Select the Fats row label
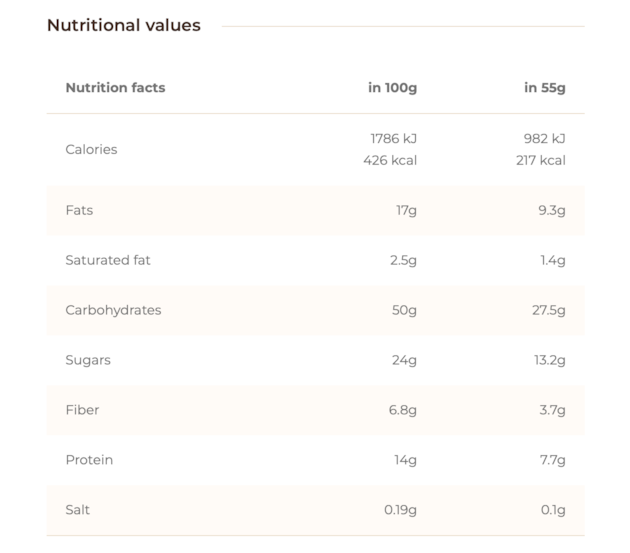The image size is (630, 553). click(x=79, y=210)
